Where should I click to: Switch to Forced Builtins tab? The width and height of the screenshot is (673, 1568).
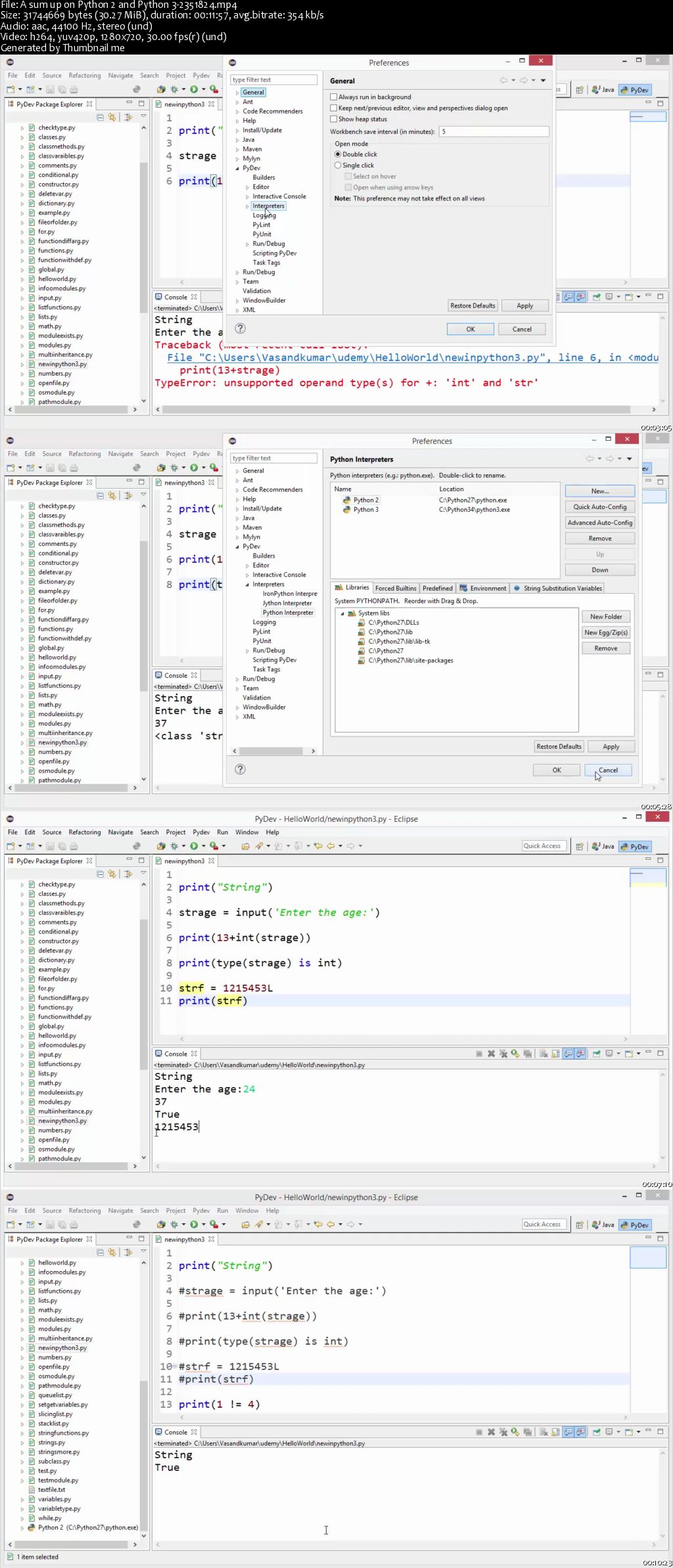click(x=396, y=588)
